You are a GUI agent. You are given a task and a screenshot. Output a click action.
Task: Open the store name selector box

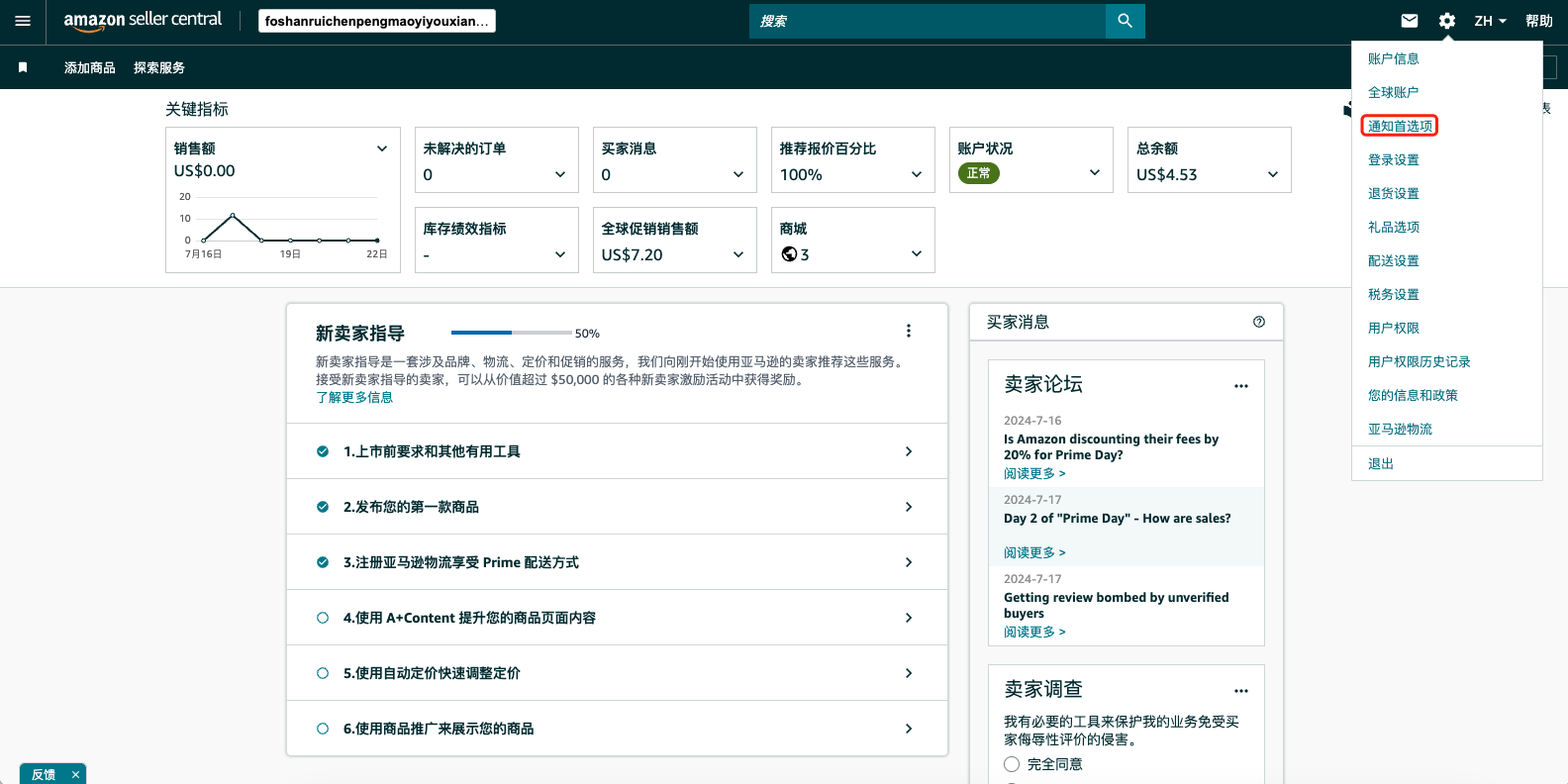click(x=377, y=21)
